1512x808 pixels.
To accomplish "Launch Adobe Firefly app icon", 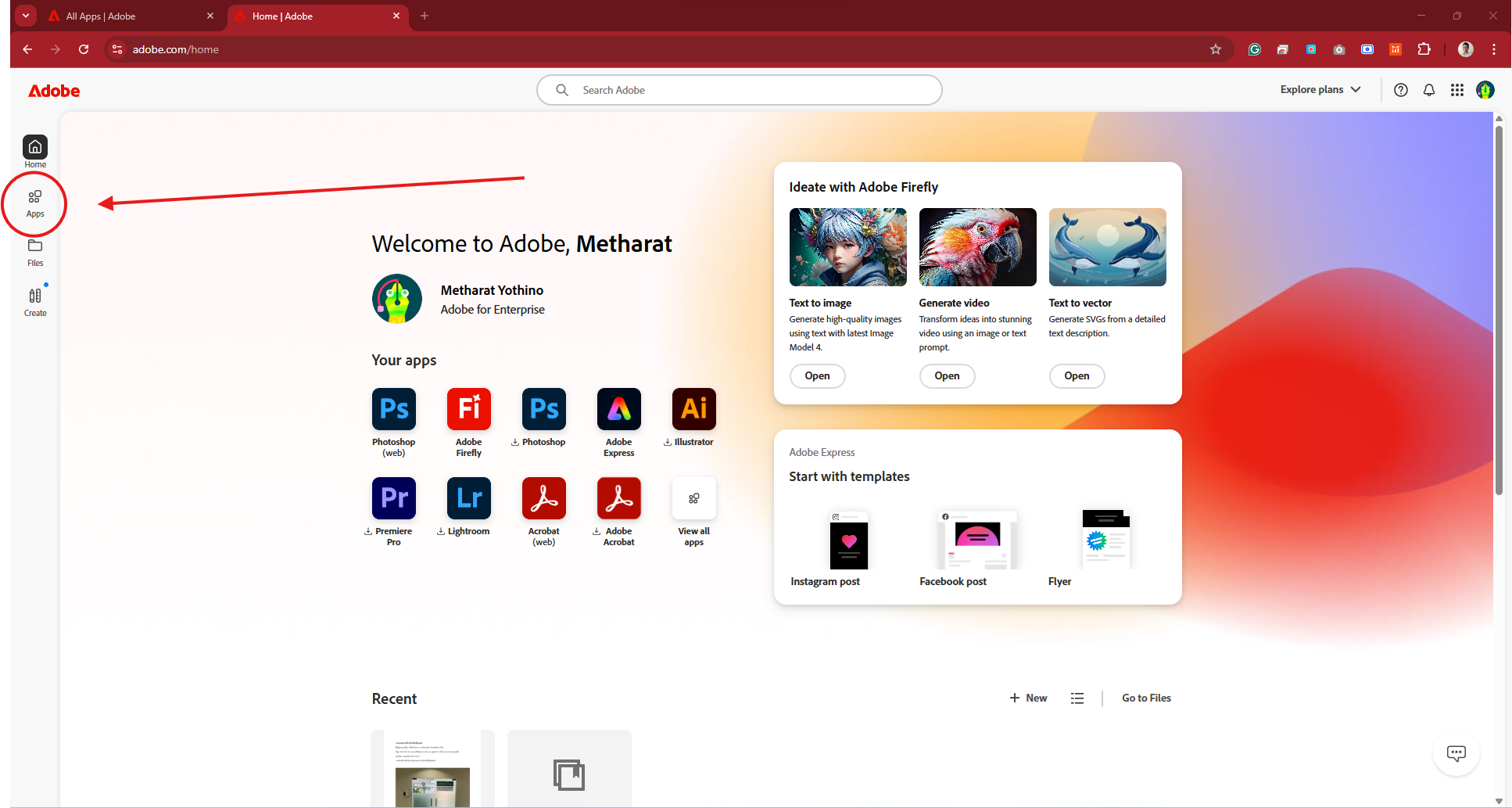I will [469, 409].
